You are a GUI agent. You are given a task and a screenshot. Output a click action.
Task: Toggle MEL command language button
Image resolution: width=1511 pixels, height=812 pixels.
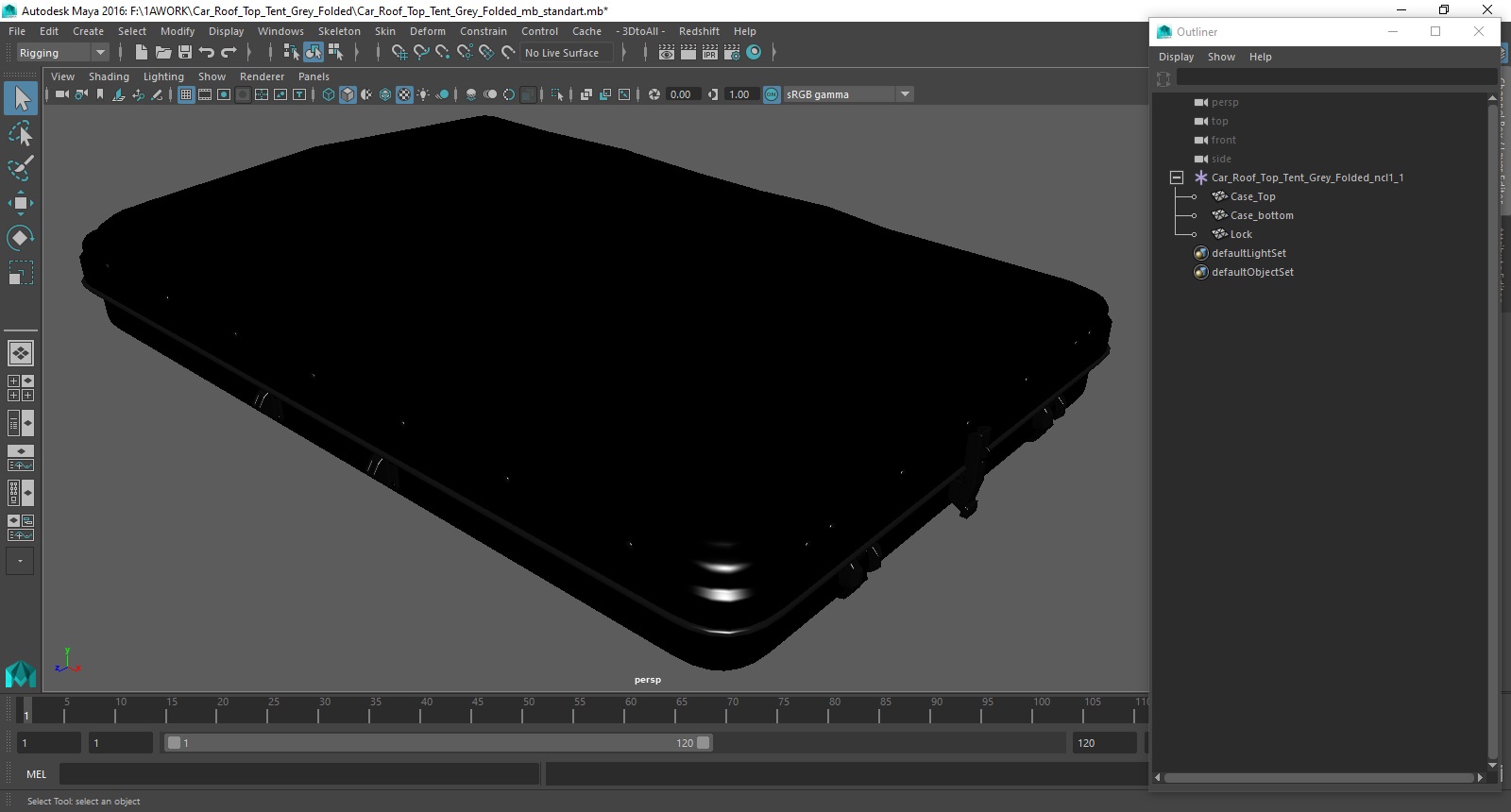(x=36, y=774)
